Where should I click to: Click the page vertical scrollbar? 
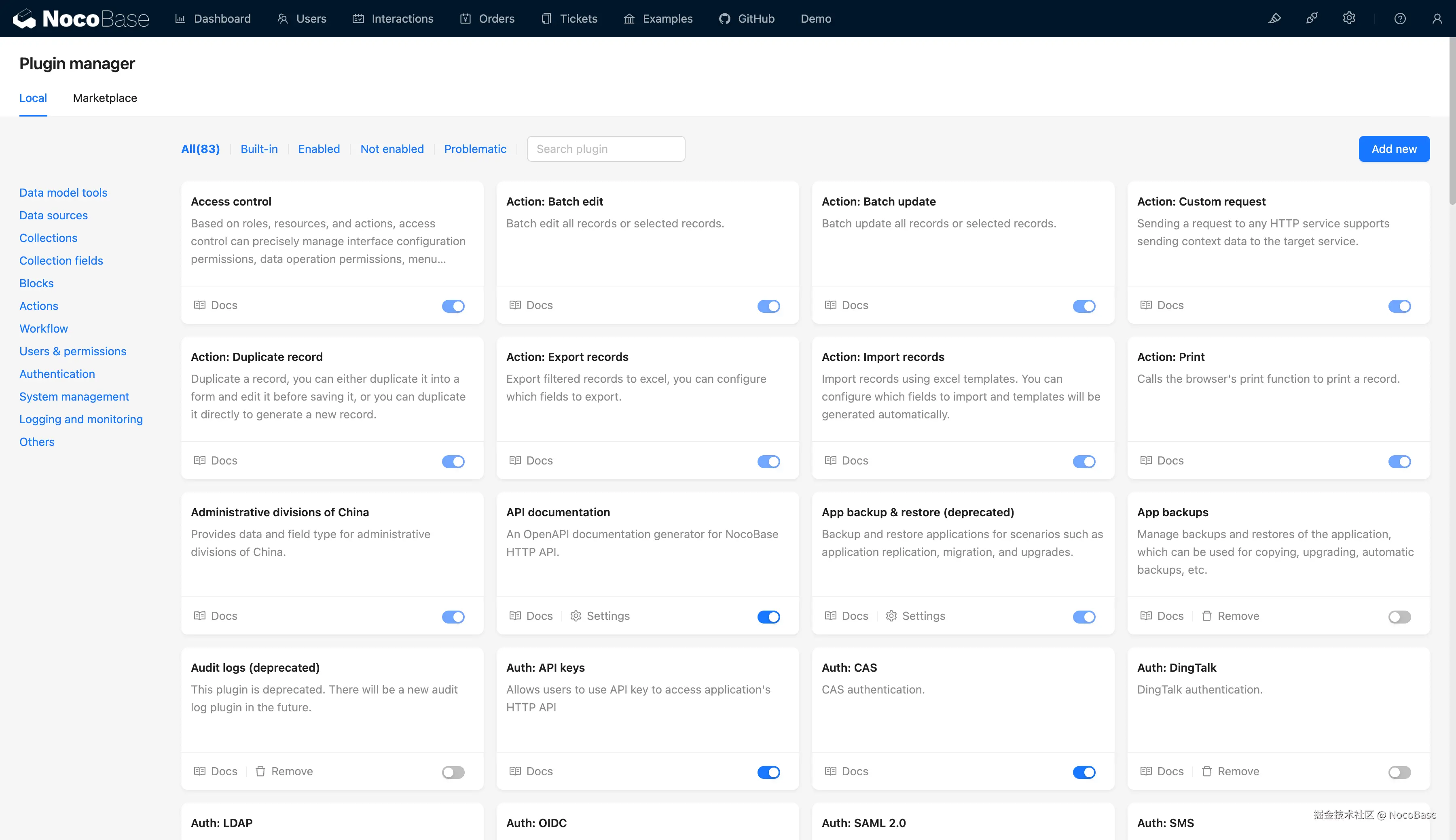[x=1452, y=121]
